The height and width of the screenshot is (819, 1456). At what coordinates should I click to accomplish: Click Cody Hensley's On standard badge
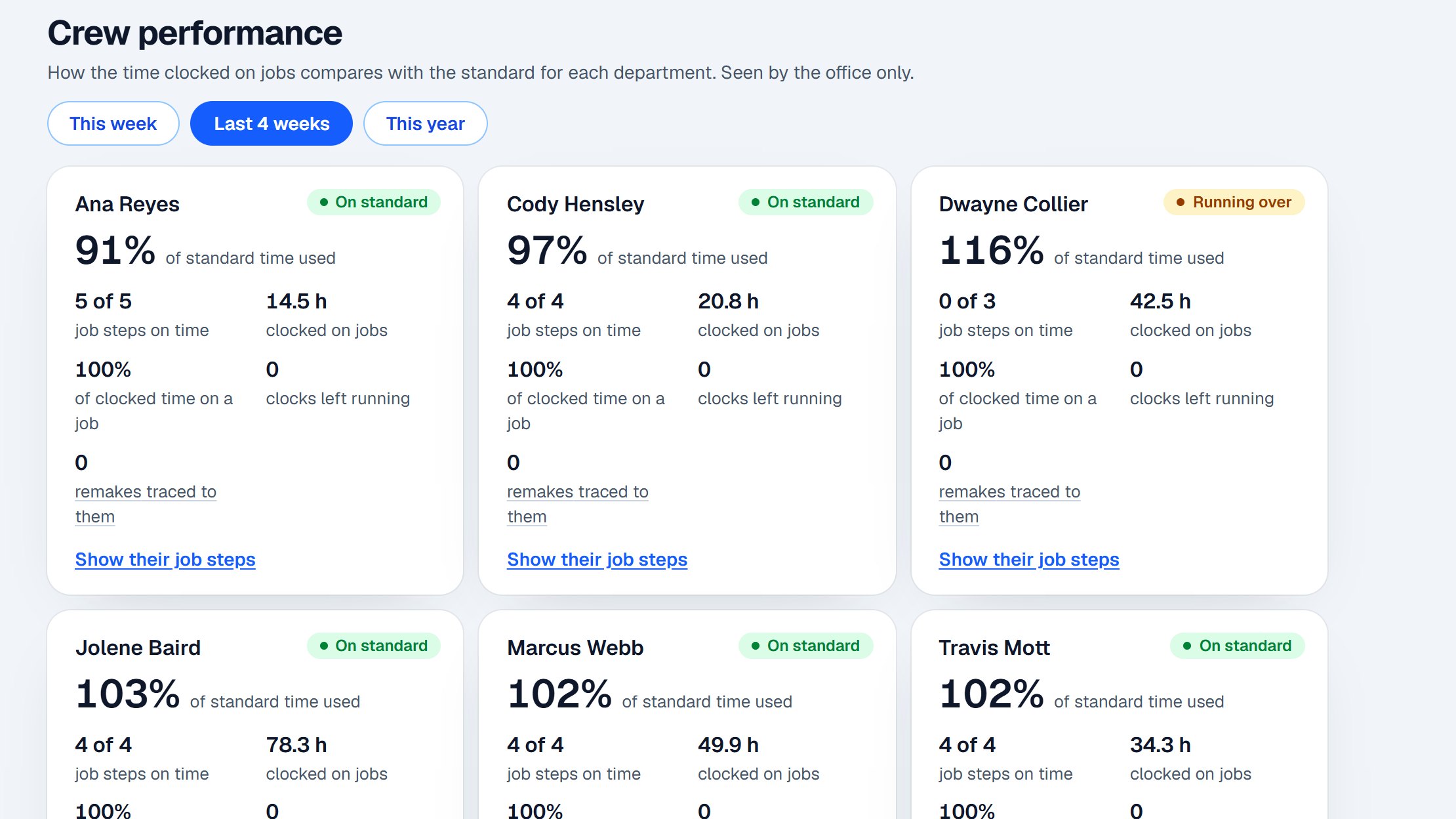click(805, 202)
